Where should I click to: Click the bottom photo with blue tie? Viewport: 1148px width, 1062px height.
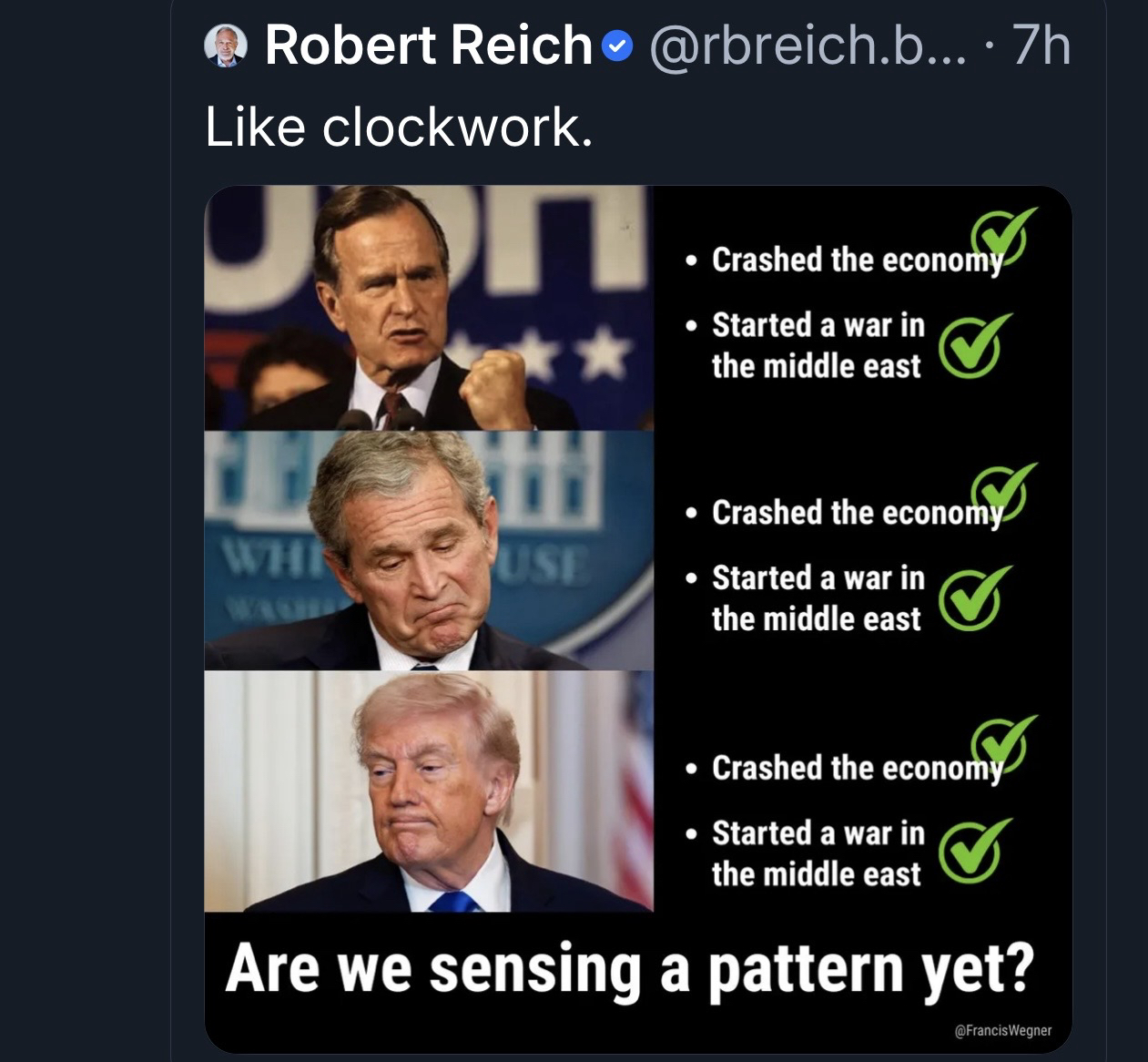click(428, 791)
